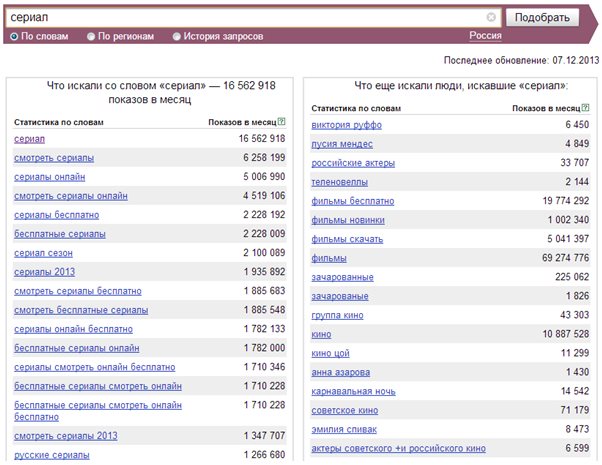Open the смотреть сериалы link
Screen dimensions: 602x465
(54, 158)
